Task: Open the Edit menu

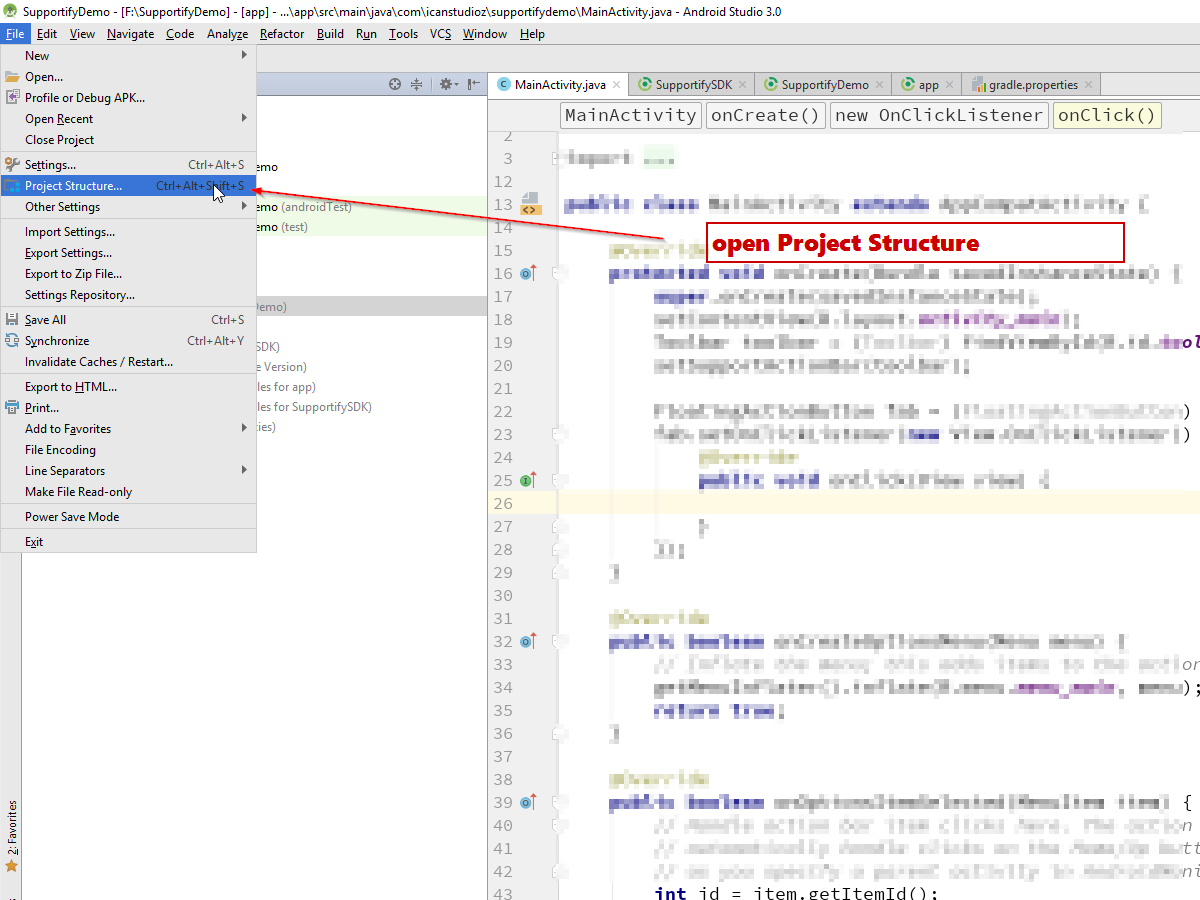Action: 47,34
